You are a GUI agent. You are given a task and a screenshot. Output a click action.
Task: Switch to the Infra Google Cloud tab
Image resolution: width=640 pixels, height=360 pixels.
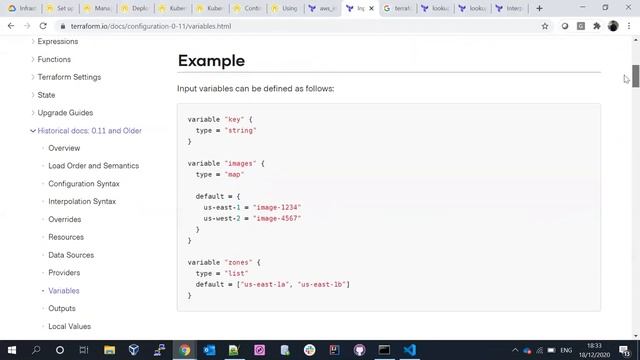point(22,8)
